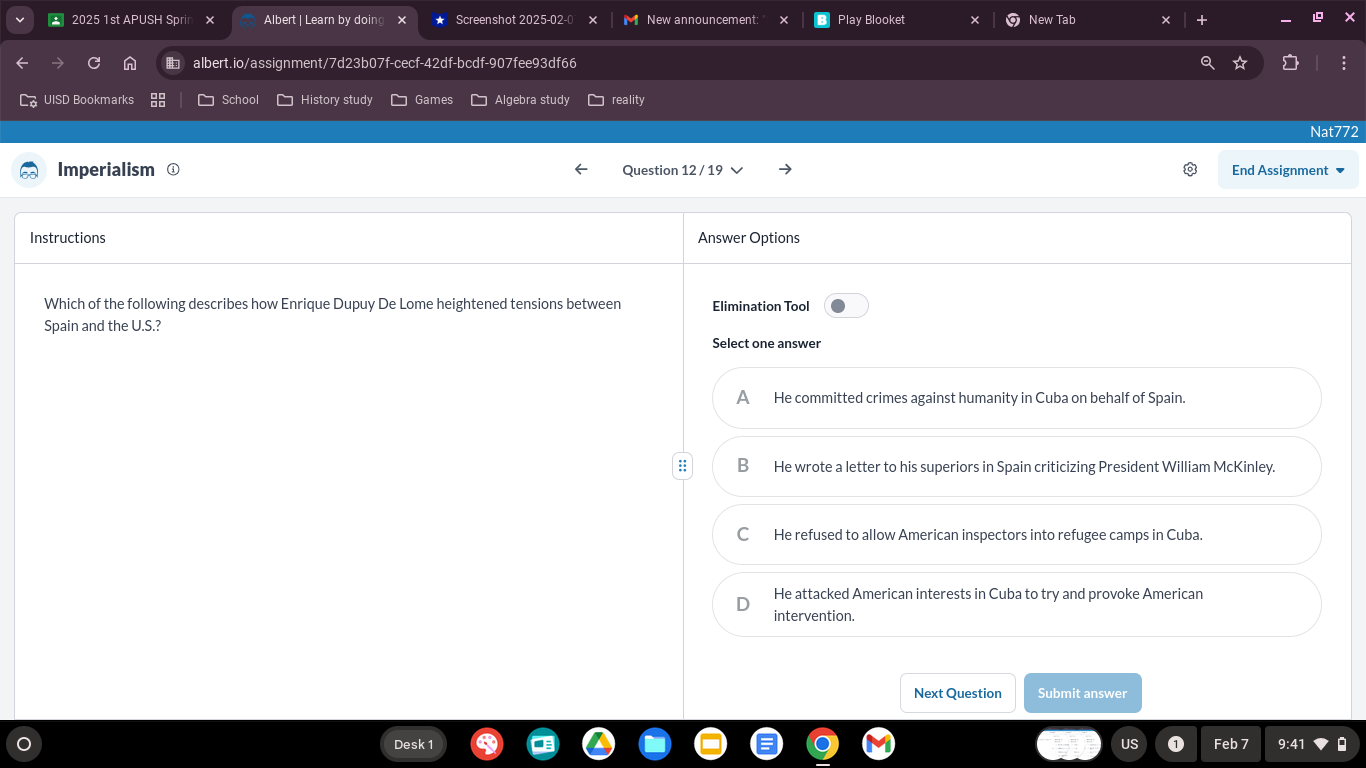Open the zoom magnifier in address bar
Screen dimensions: 1366x768
tap(1208, 63)
